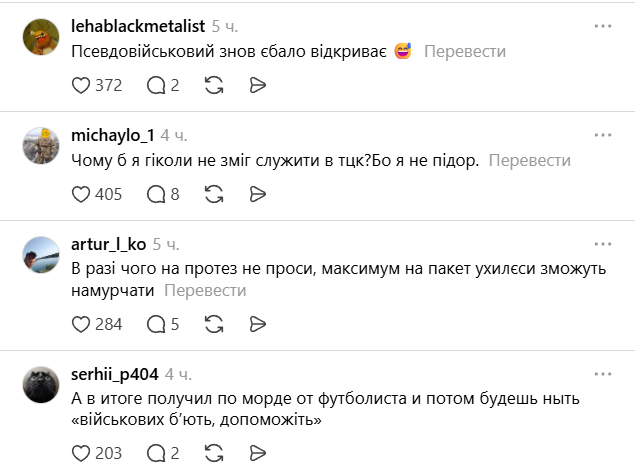Viewport: 635px width, 473px height.
Task: Click Перевести next to michaylo_1's comment
Action: [530, 160]
